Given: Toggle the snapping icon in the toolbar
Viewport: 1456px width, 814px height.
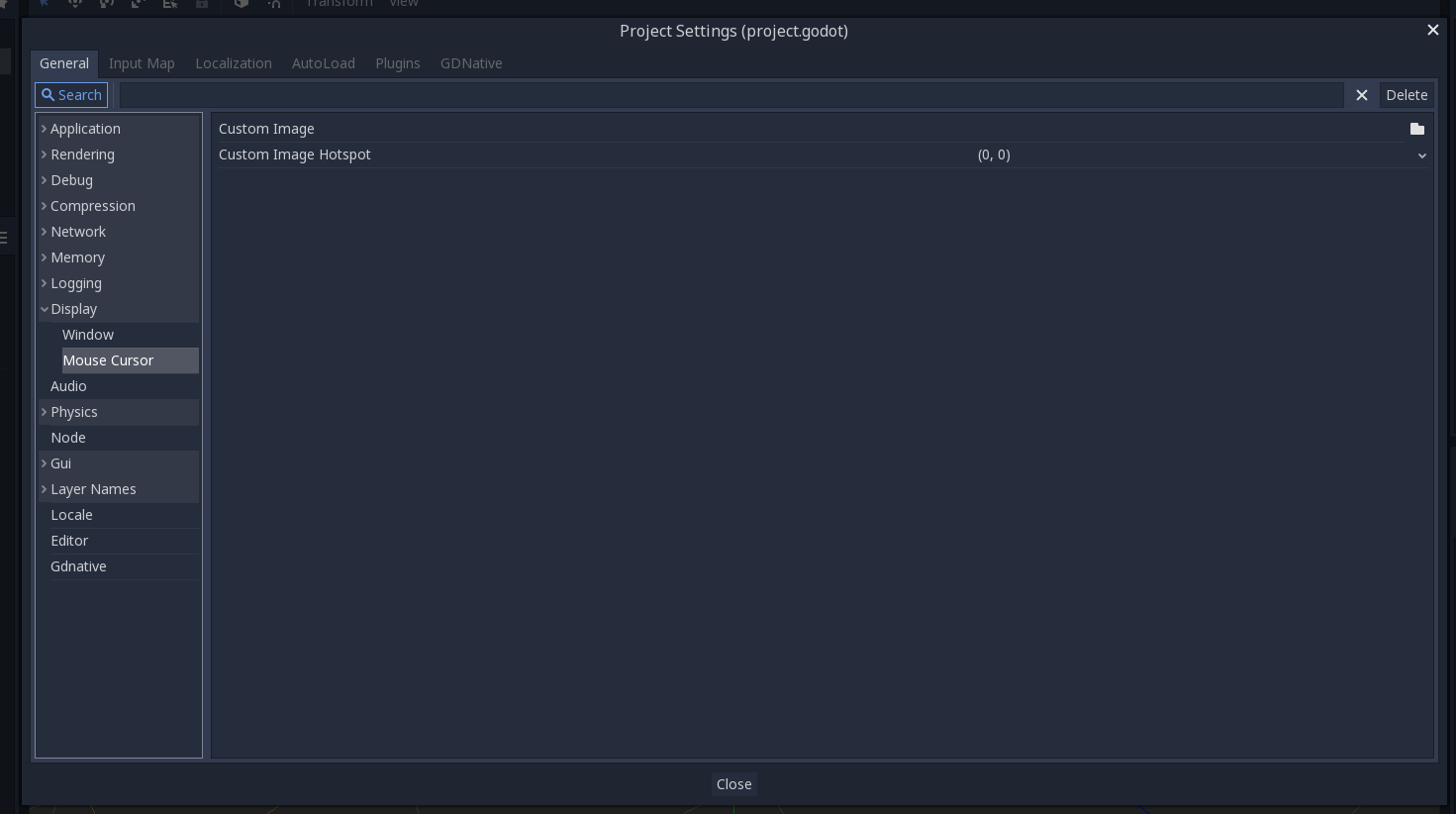Looking at the screenshot, I should [x=274, y=4].
